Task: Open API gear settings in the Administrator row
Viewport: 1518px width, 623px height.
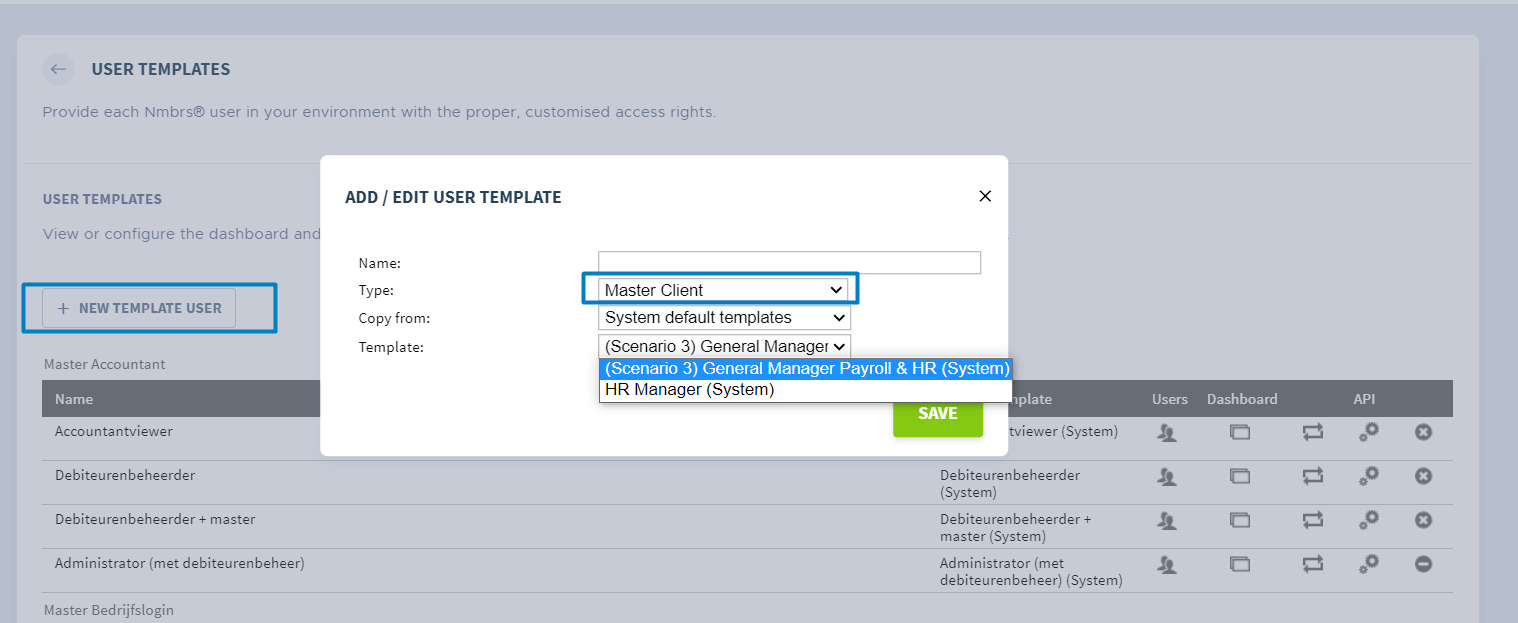Action: [x=1369, y=564]
